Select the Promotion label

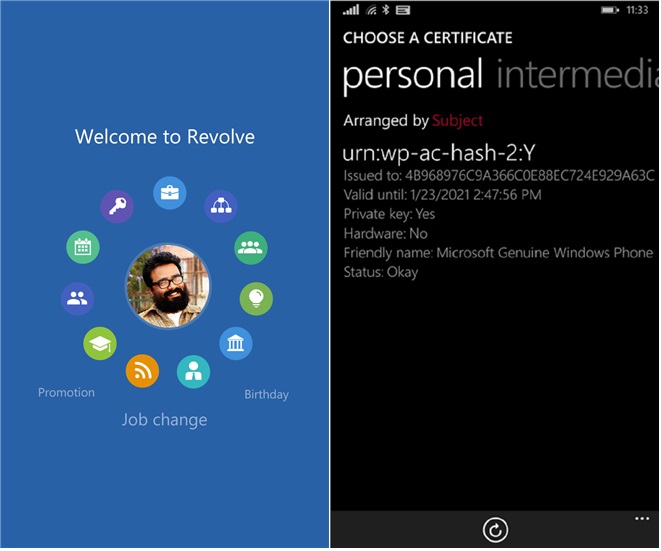[66, 392]
